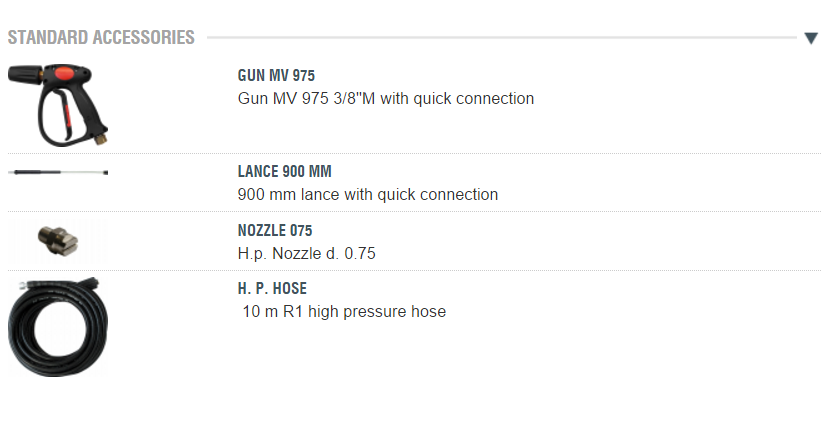
Task: Select the LANCE 900 MM title
Action: pyautogui.click(x=284, y=171)
